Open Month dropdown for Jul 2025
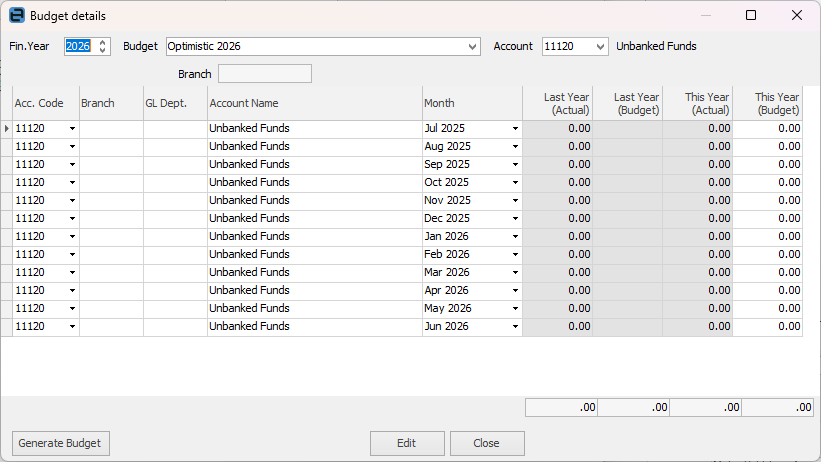 click(x=515, y=129)
